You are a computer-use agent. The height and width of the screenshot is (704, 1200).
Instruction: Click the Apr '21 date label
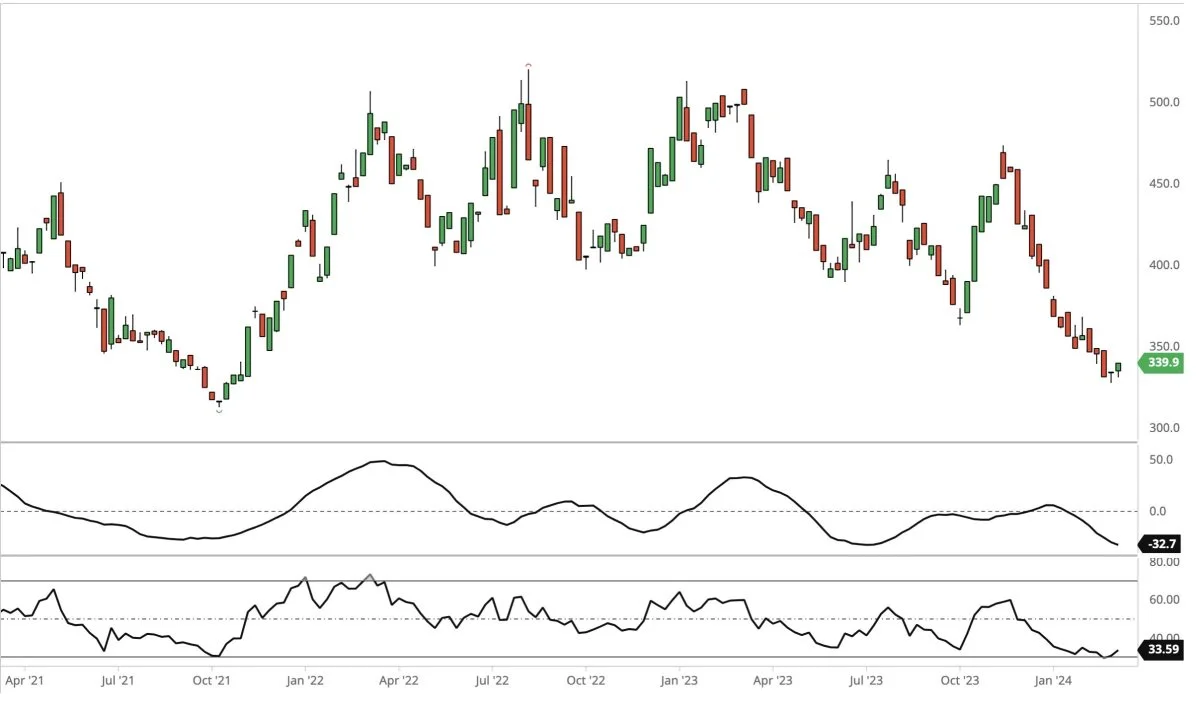(x=24, y=681)
